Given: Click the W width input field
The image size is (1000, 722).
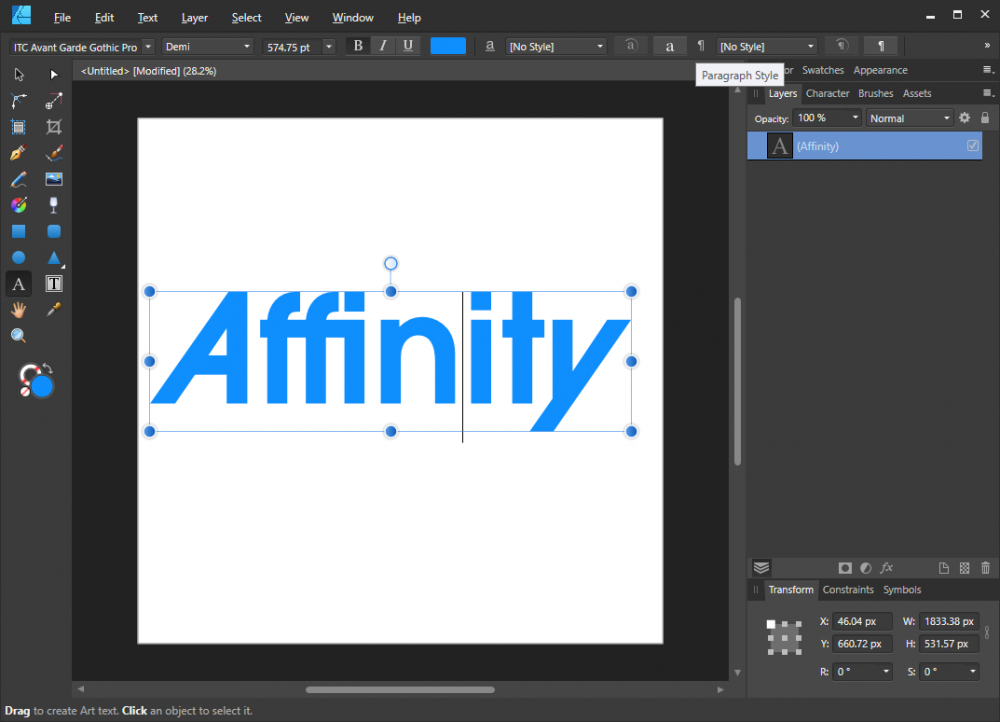Looking at the screenshot, I should coord(947,622).
